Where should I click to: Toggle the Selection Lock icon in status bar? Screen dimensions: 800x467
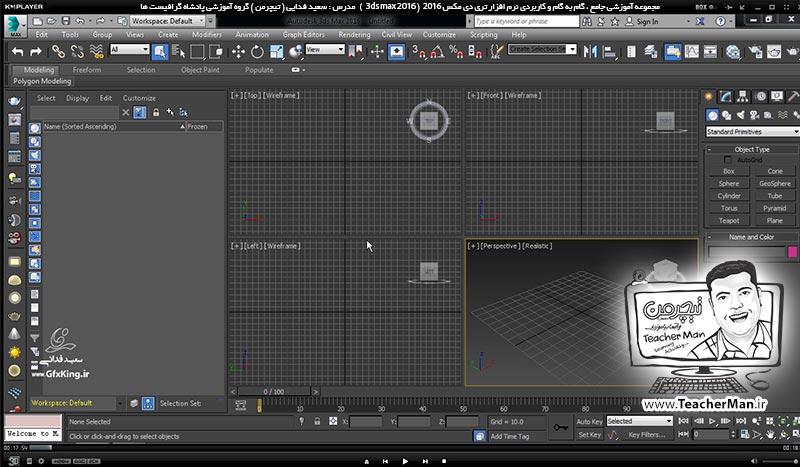coord(317,422)
